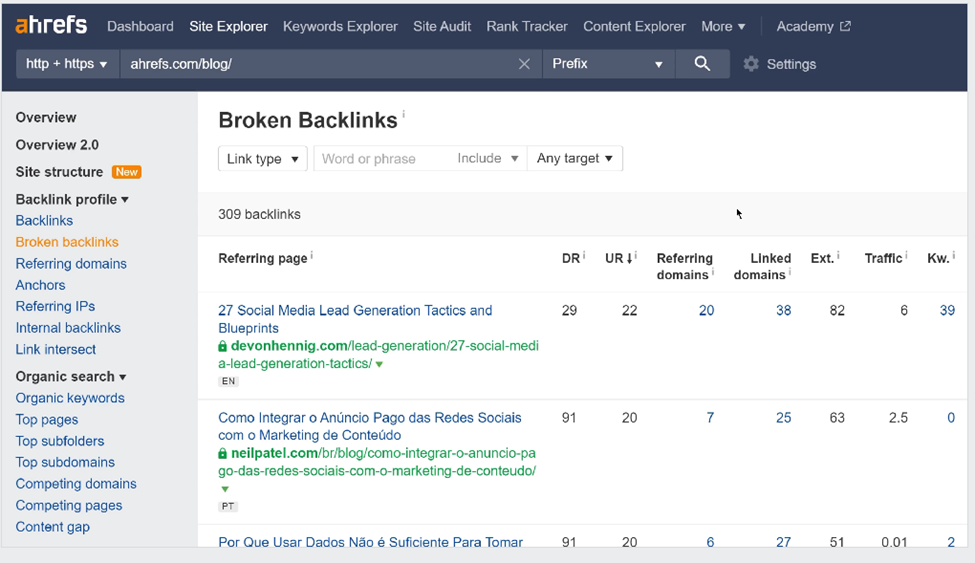Open the Referring domains sidebar link
The height and width of the screenshot is (563, 975).
[x=71, y=264]
